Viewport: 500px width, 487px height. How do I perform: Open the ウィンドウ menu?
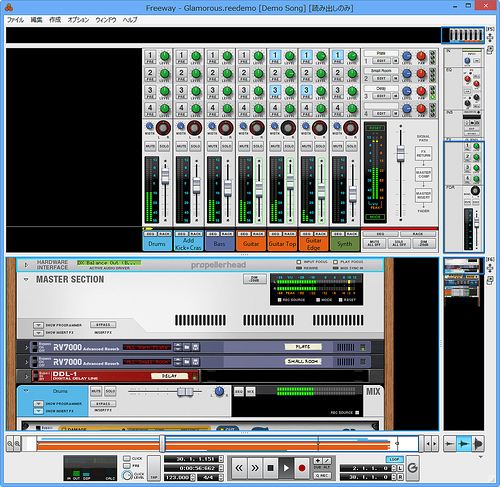[x=106, y=20]
